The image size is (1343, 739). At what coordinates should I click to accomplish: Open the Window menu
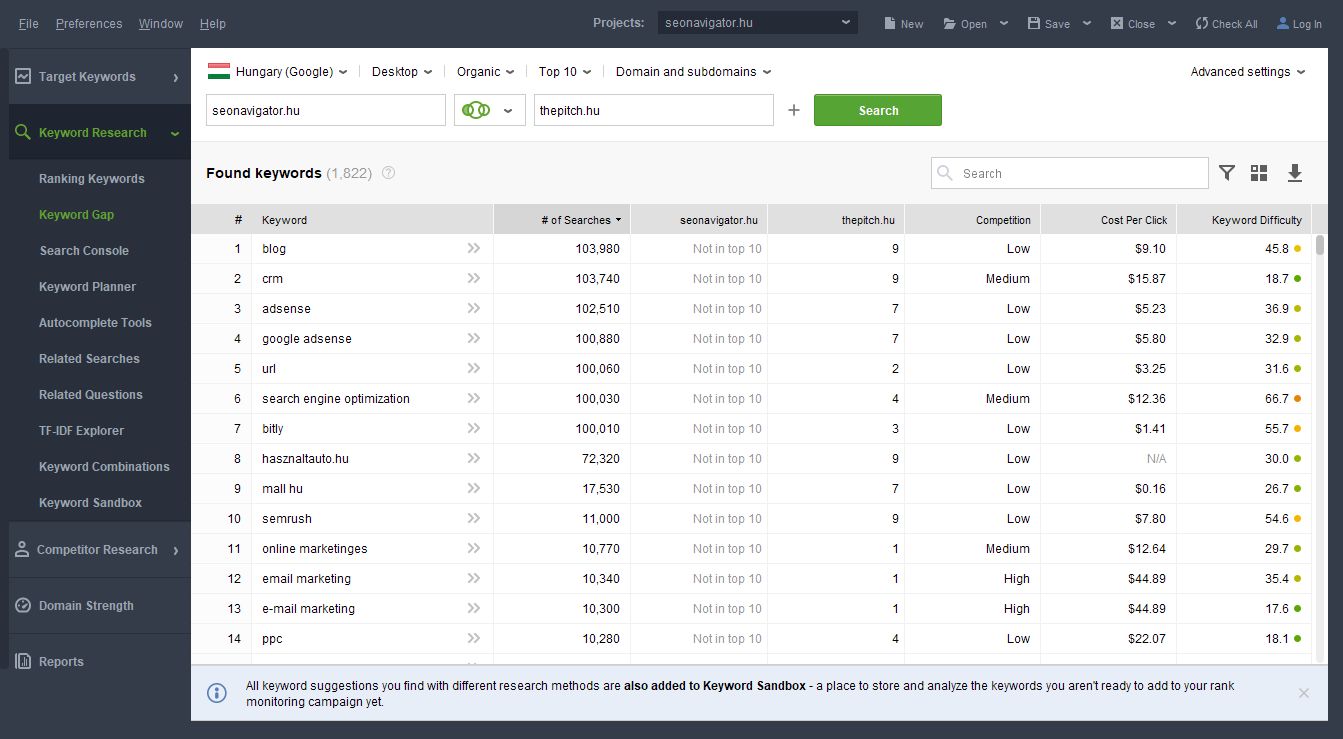click(x=161, y=23)
